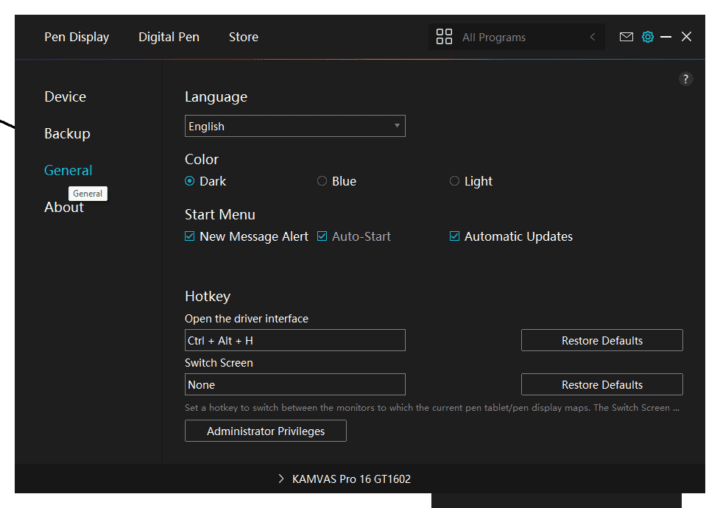
Task: Select the Blue color theme
Action: tap(322, 181)
